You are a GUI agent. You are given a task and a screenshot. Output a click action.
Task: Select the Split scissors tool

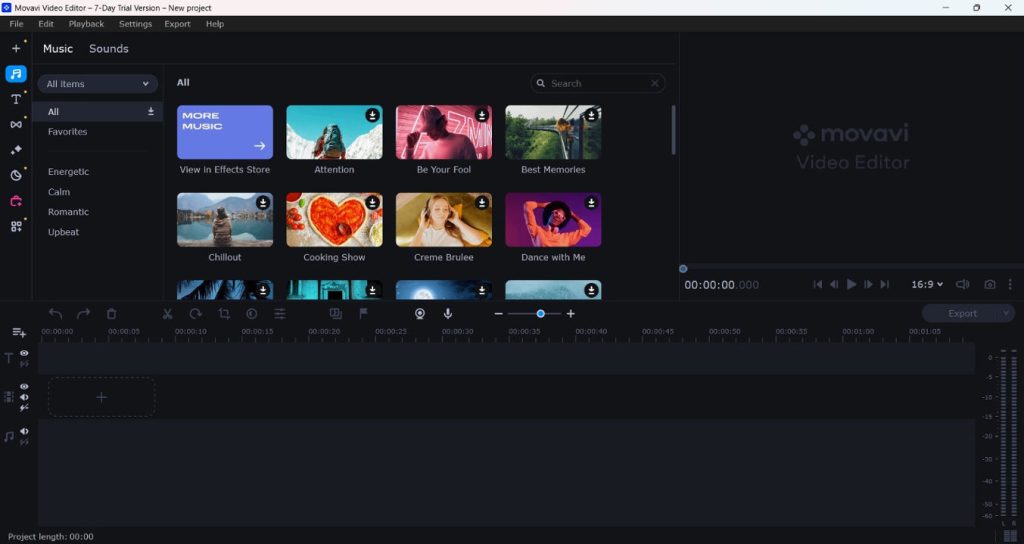click(x=167, y=314)
